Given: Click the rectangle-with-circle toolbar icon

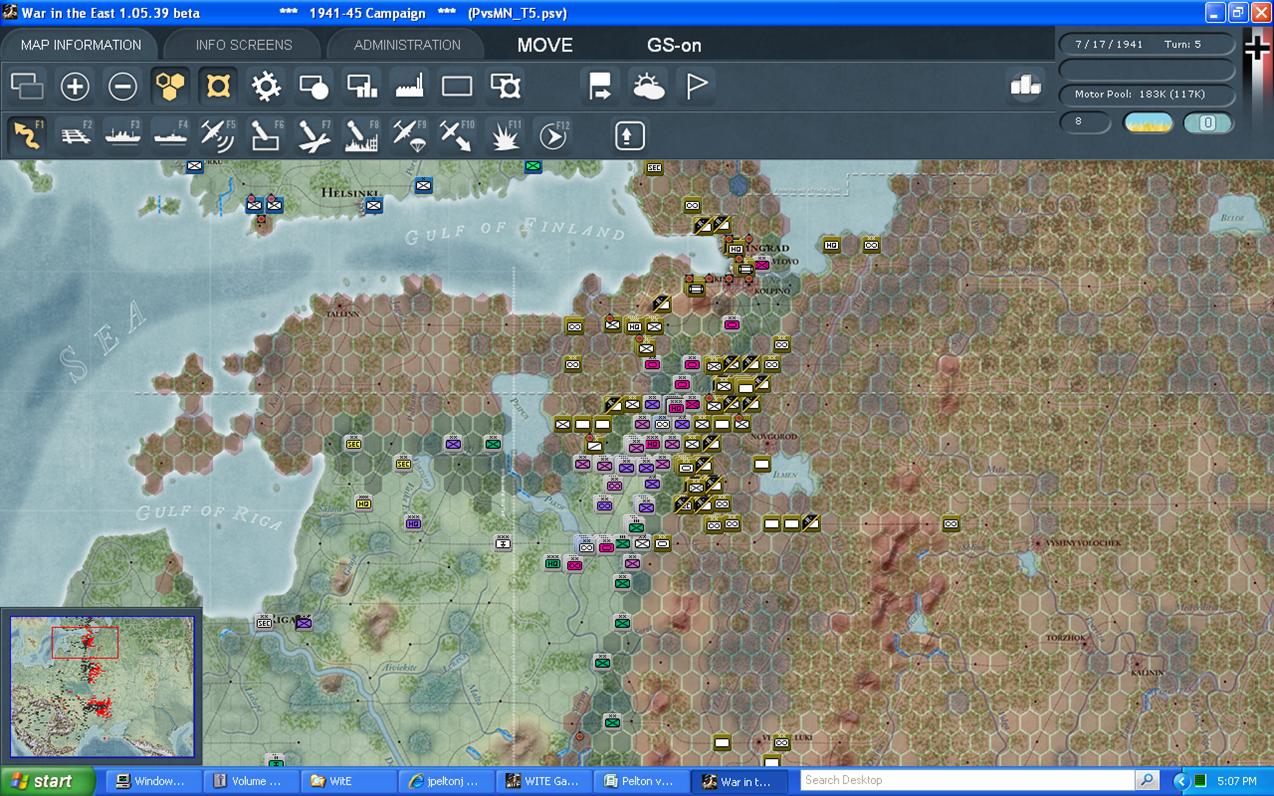Looking at the screenshot, I should pyautogui.click(x=314, y=86).
